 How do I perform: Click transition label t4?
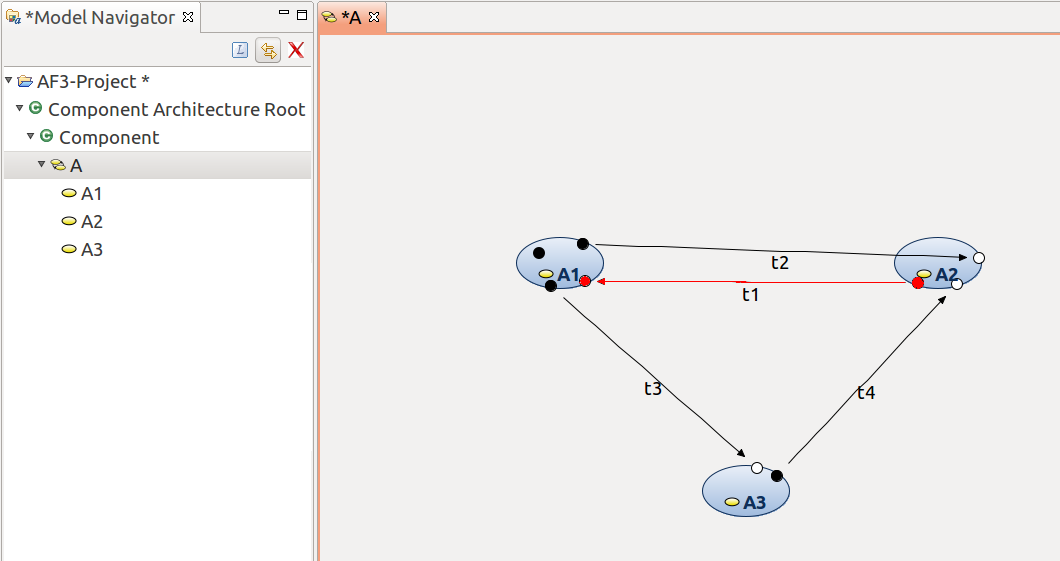866,392
